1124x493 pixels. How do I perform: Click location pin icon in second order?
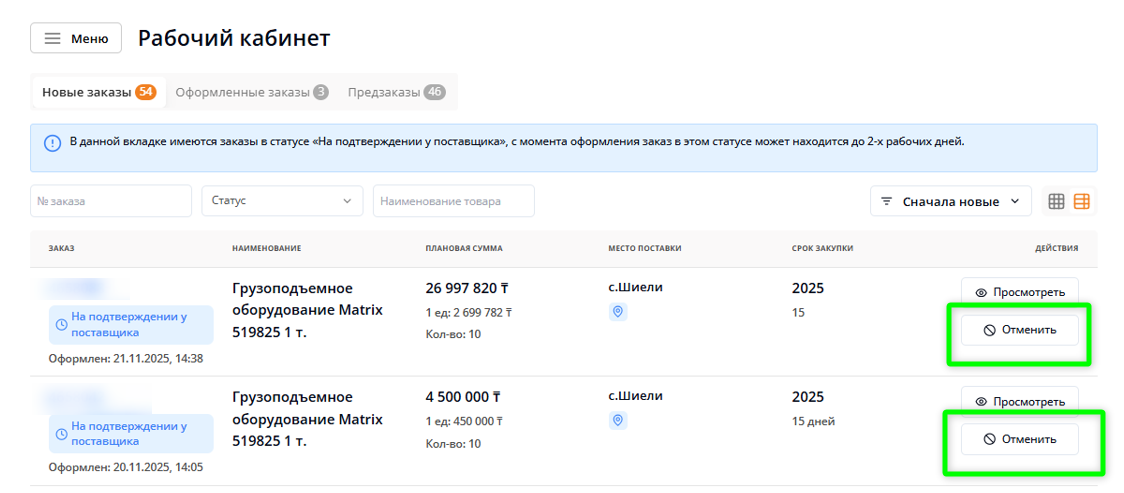tap(618, 421)
